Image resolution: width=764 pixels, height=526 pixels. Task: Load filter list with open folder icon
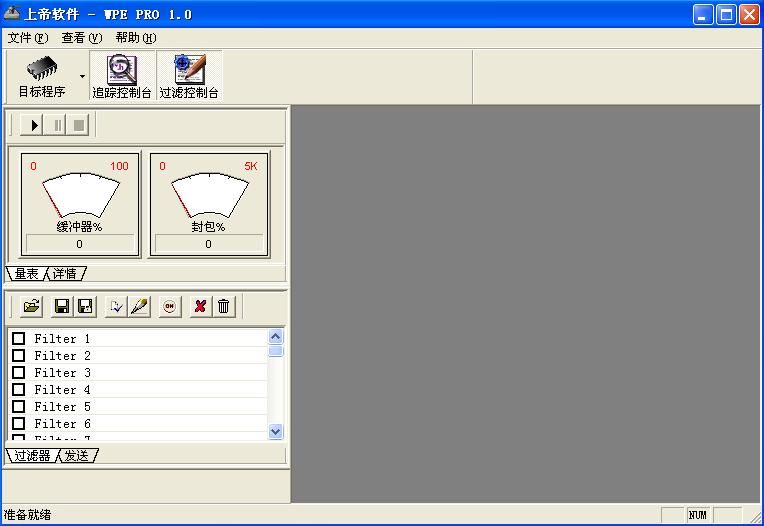tap(32, 306)
